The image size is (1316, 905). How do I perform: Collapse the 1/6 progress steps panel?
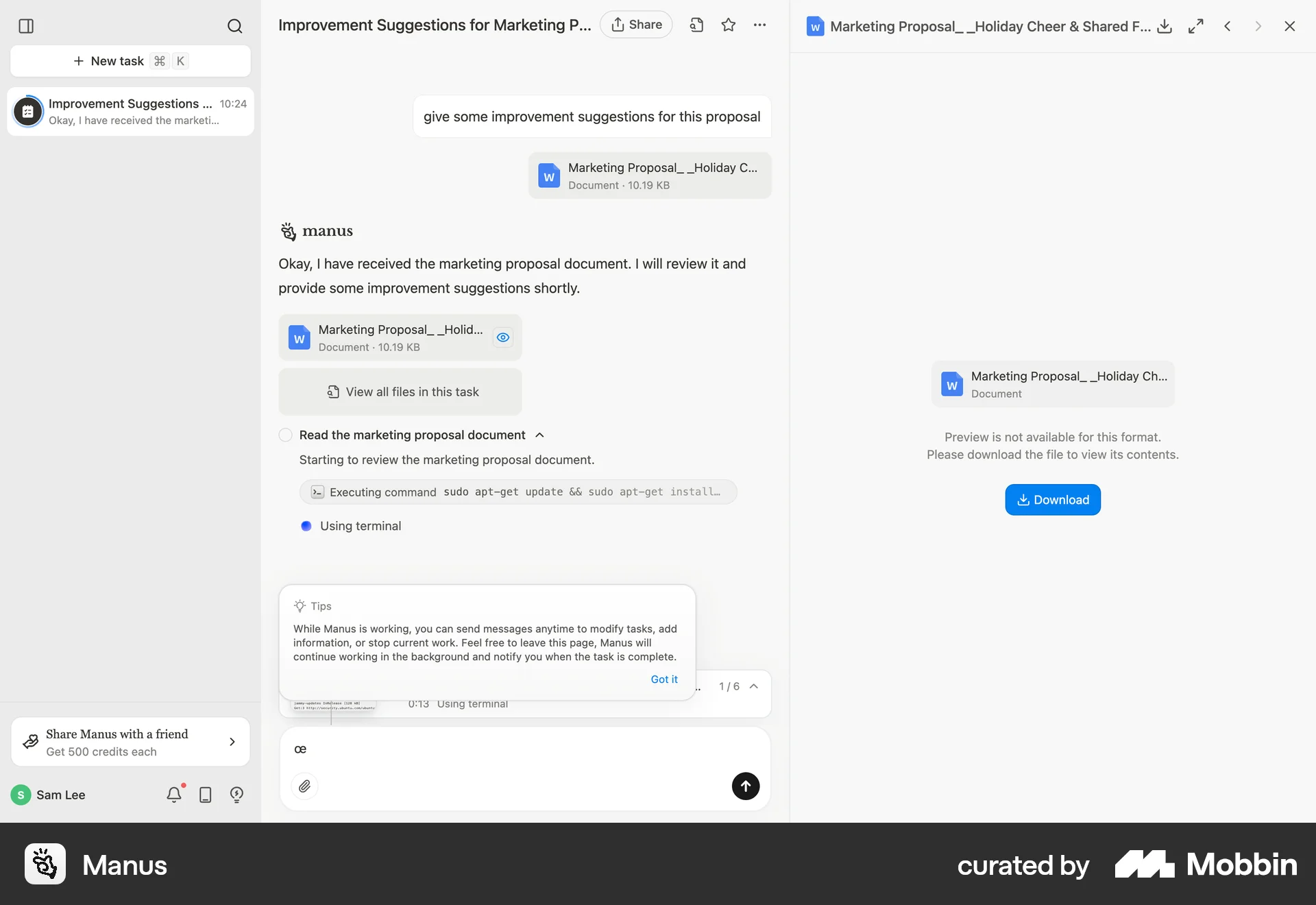[754, 686]
